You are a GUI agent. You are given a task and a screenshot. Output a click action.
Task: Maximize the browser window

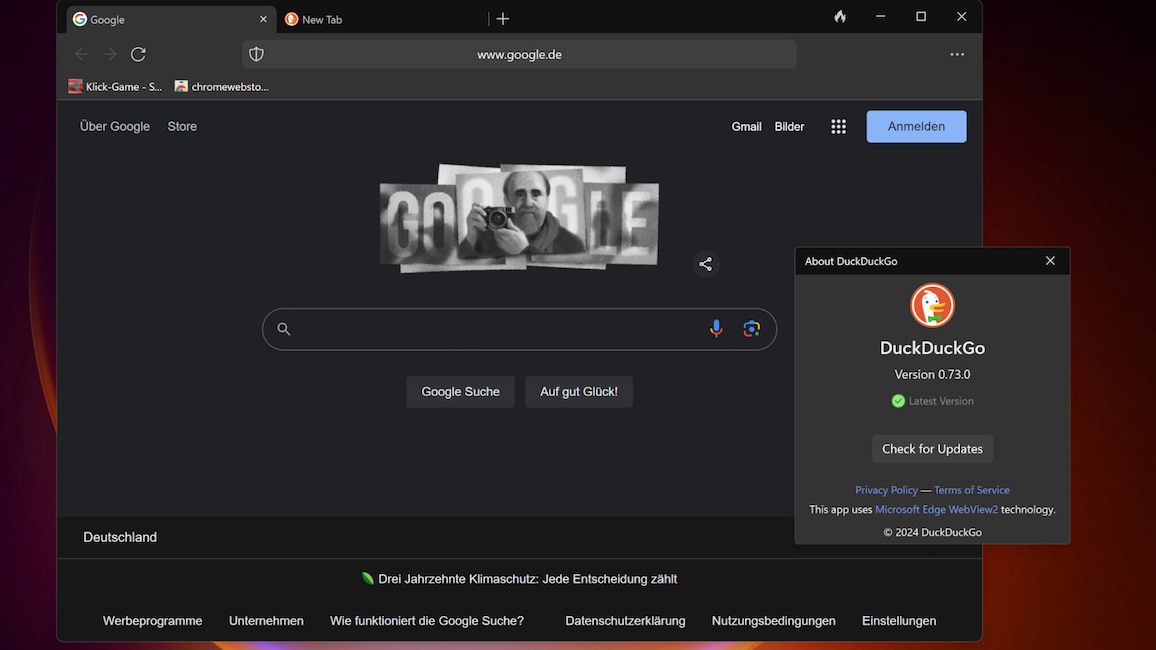point(921,16)
